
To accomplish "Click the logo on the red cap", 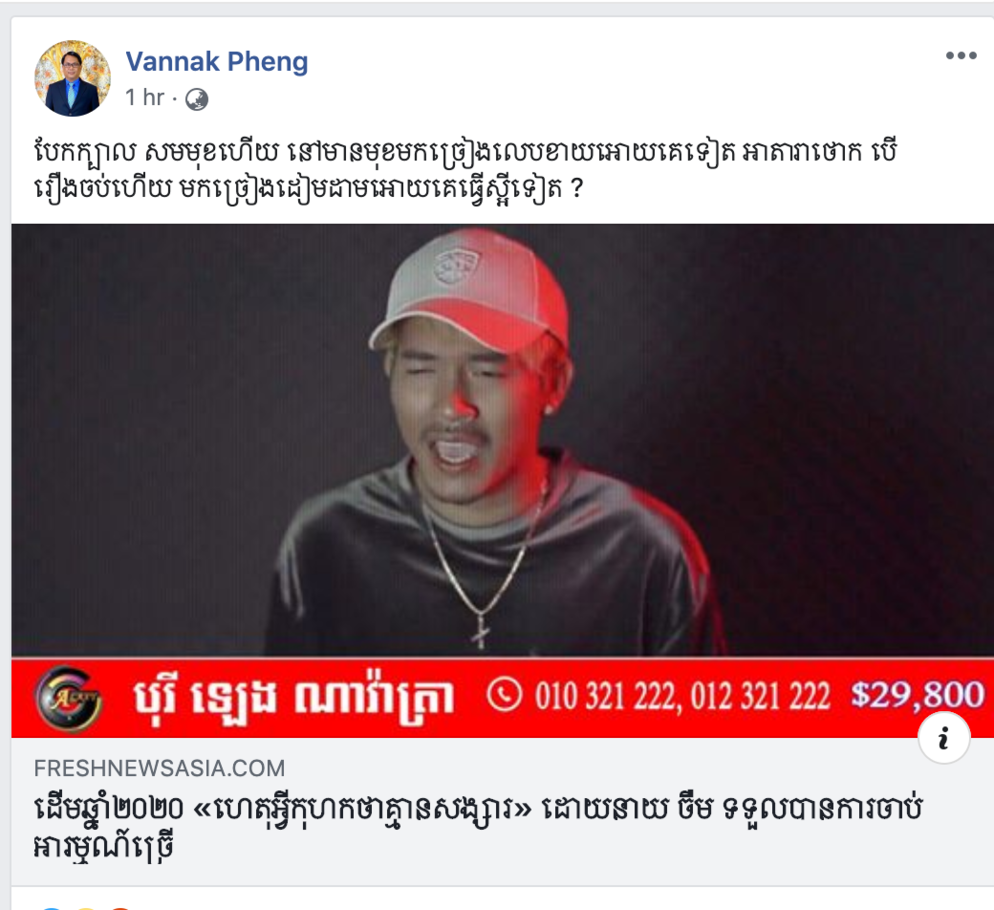I will [457, 266].
